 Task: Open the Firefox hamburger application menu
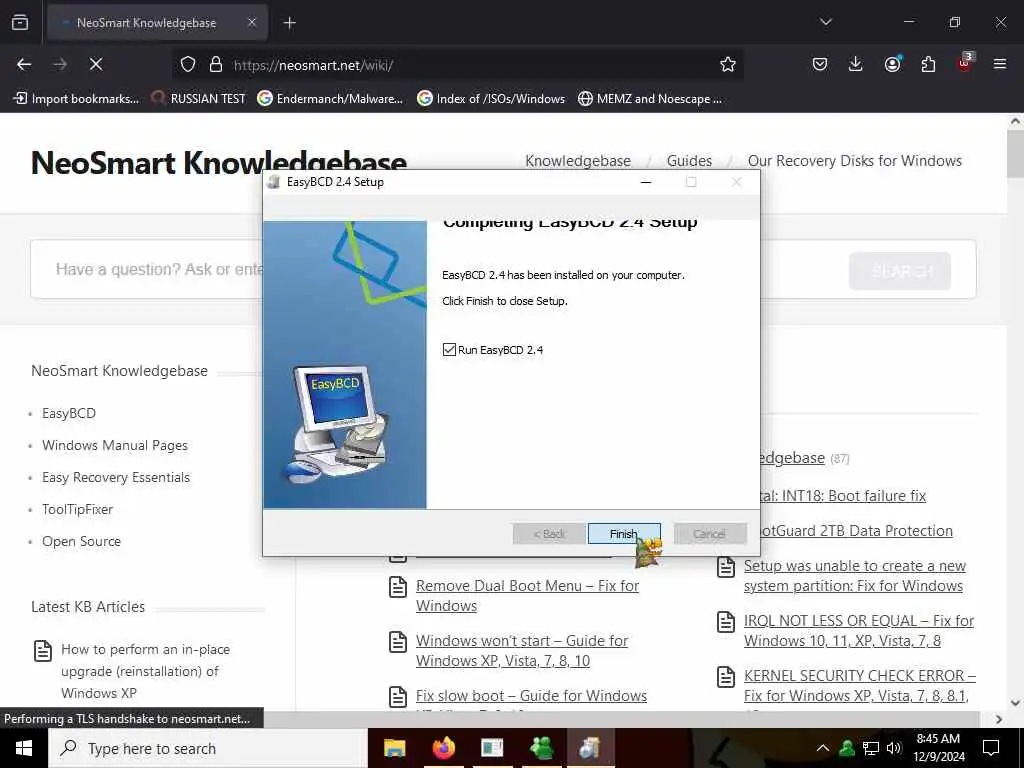[x=1000, y=64]
